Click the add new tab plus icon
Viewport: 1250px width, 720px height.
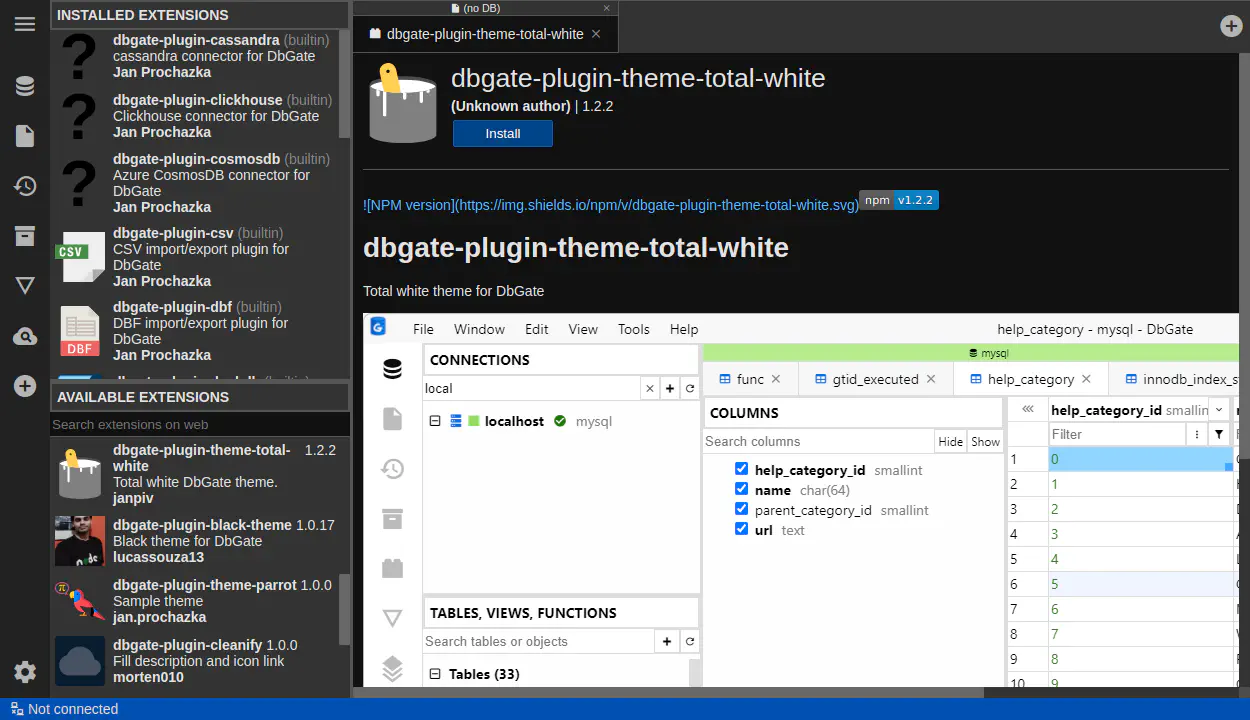pos(1231,26)
